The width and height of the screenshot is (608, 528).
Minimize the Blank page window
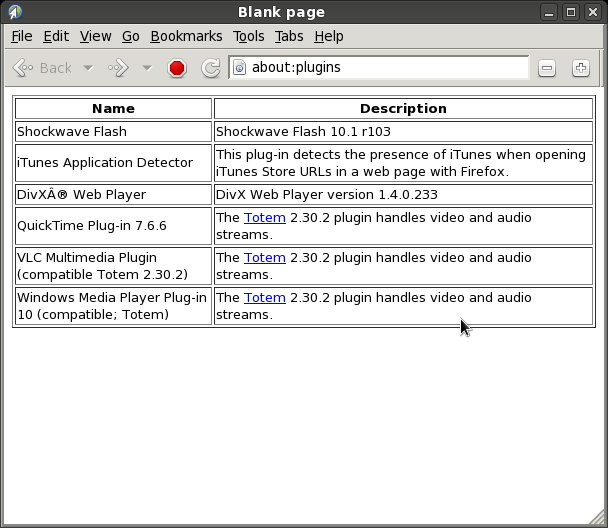[549, 12]
